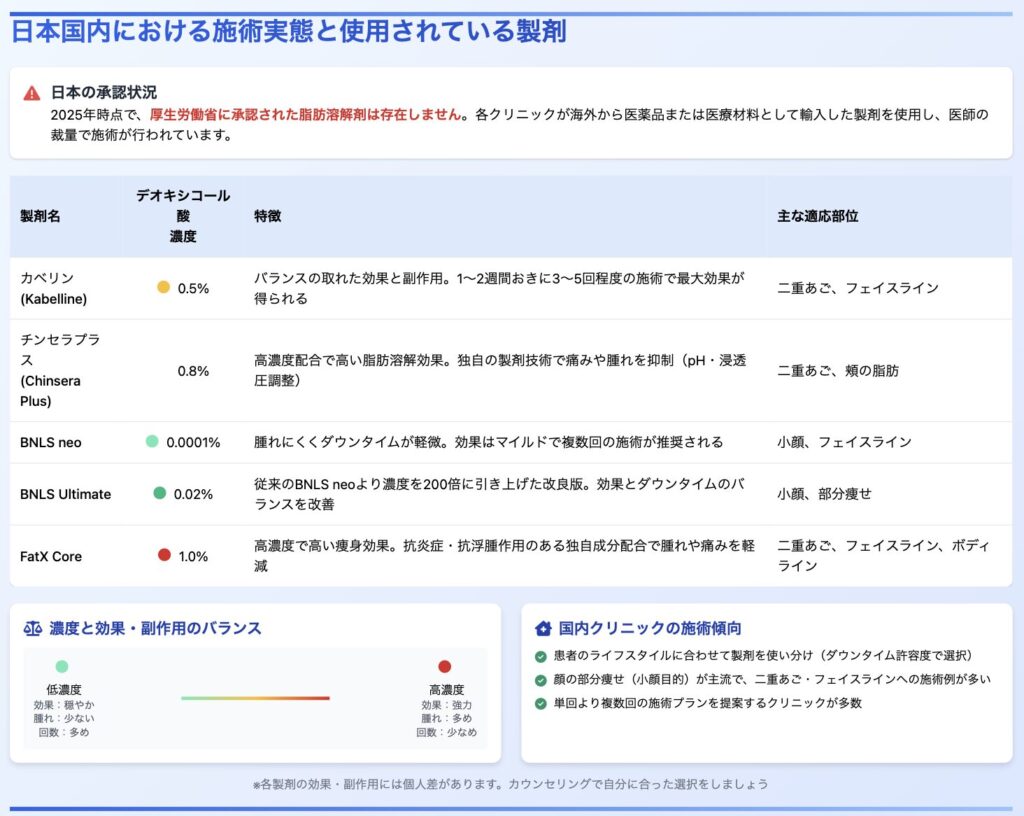
Task: Click the 回数：多め text
Action: coord(63,732)
